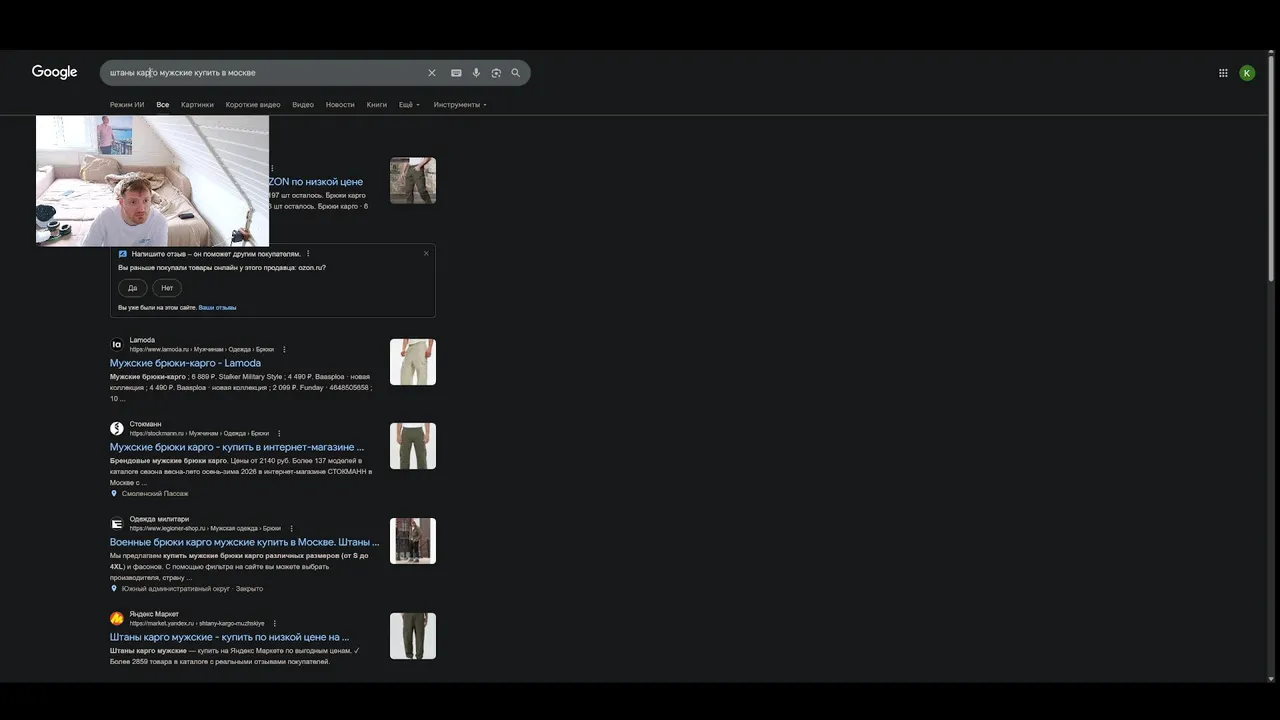
Task: Open the Одежда милитари result thumbnail
Action: pos(413,541)
